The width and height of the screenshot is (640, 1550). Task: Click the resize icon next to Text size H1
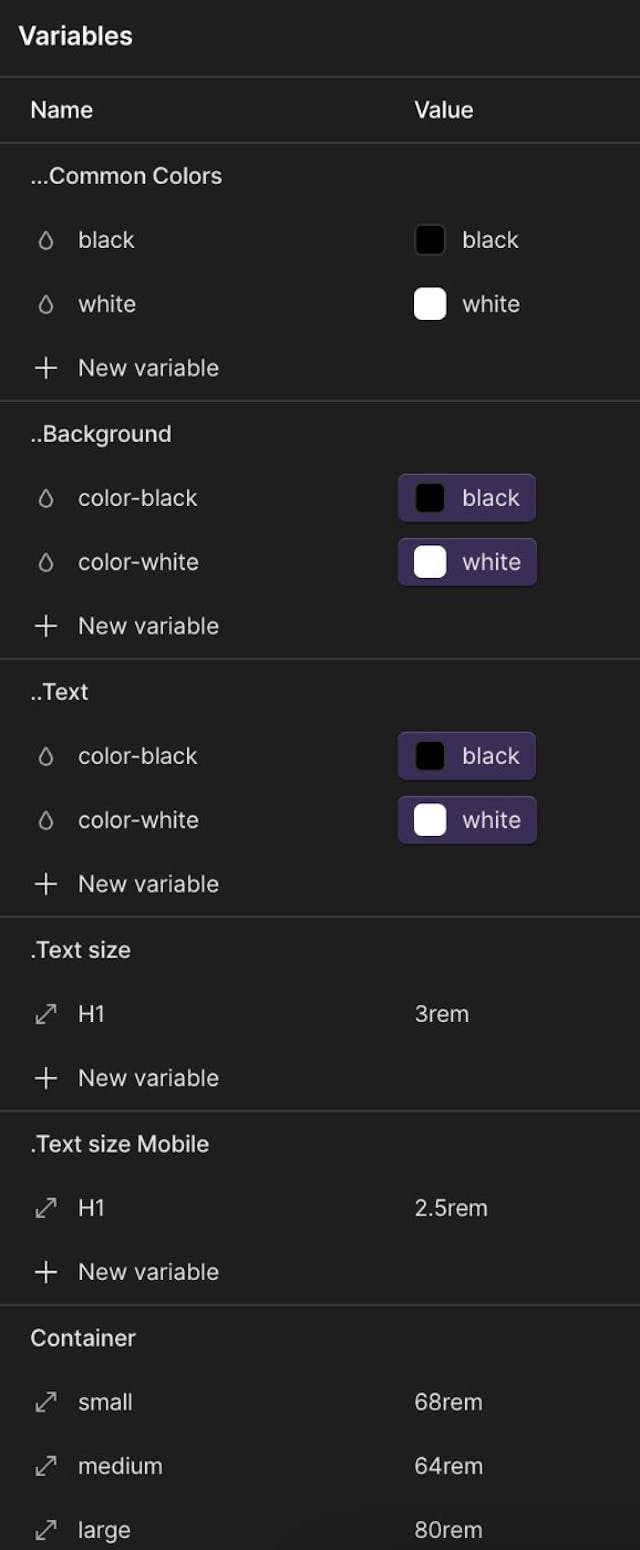point(46,1014)
